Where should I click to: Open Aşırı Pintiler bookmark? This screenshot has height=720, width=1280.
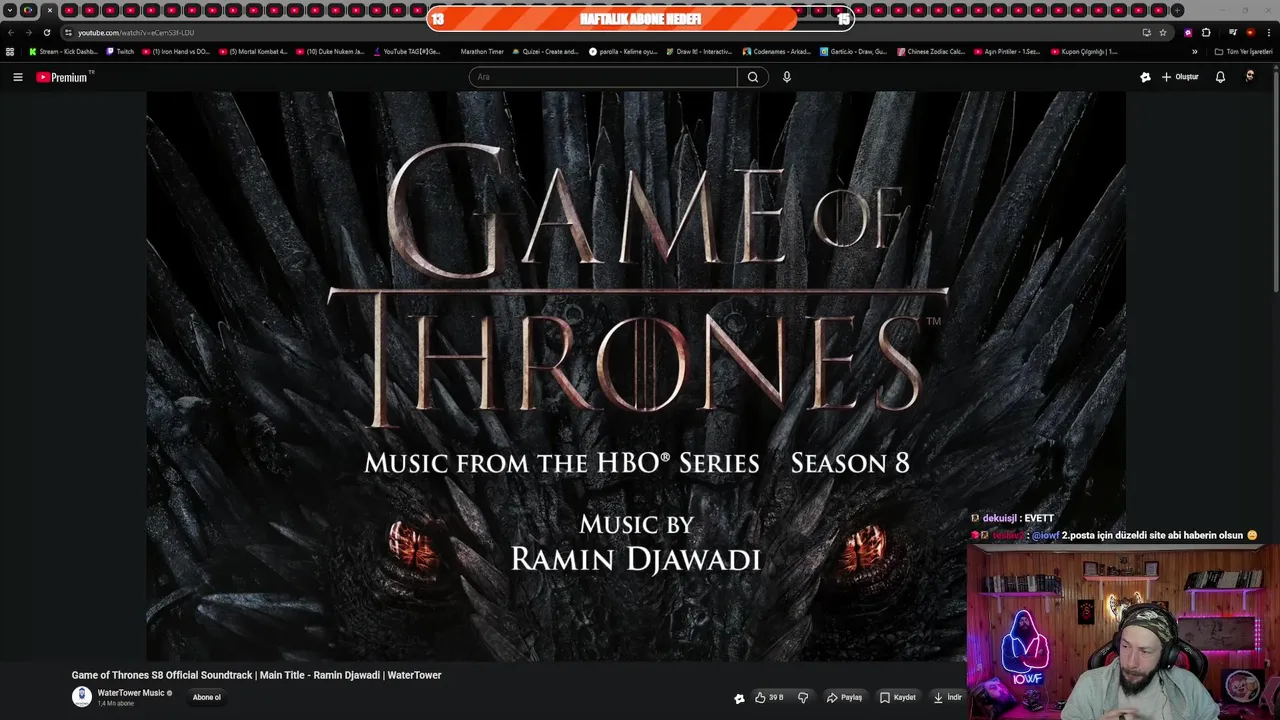pyautogui.click(x=1007, y=52)
